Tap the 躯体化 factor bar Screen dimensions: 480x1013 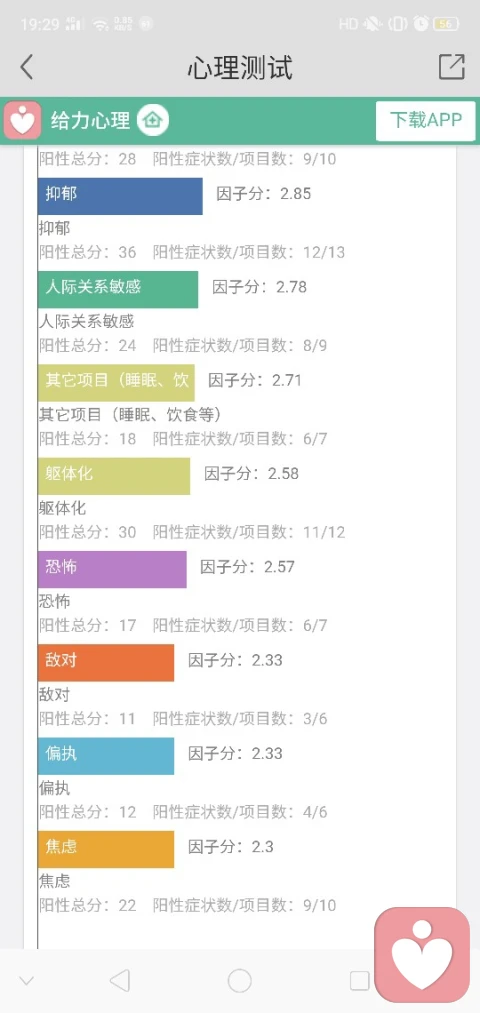(x=114, y=476)
